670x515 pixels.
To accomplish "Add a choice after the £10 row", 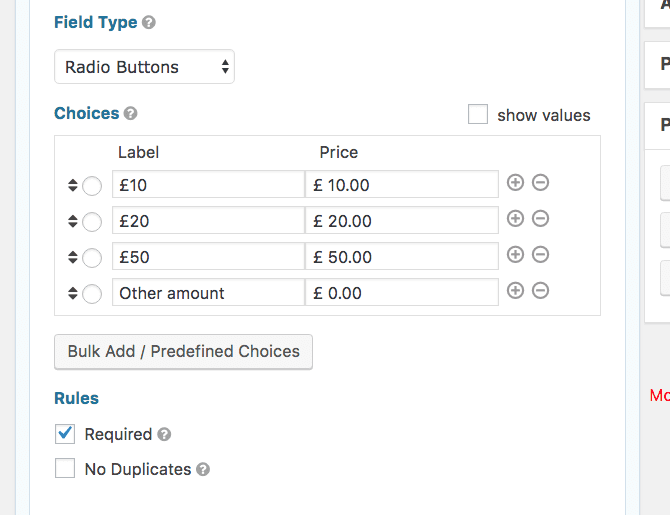I will 515,182.
